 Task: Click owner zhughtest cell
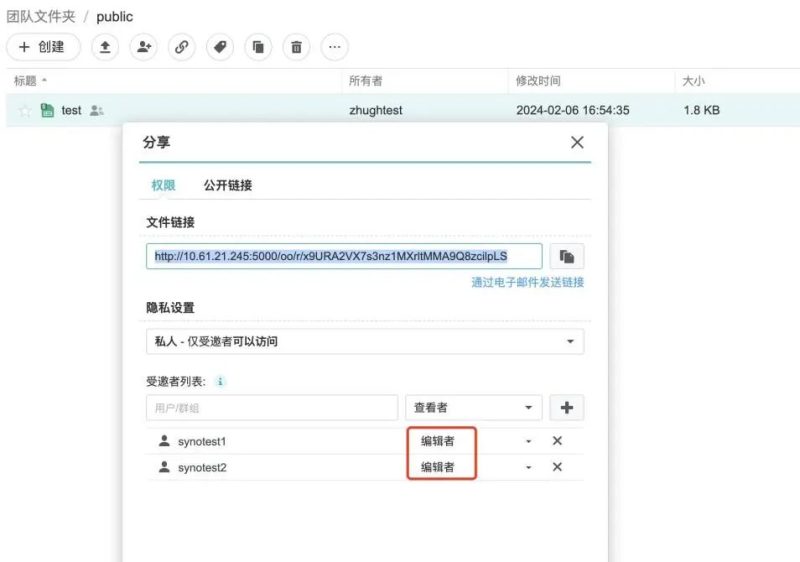click(376, 110)
